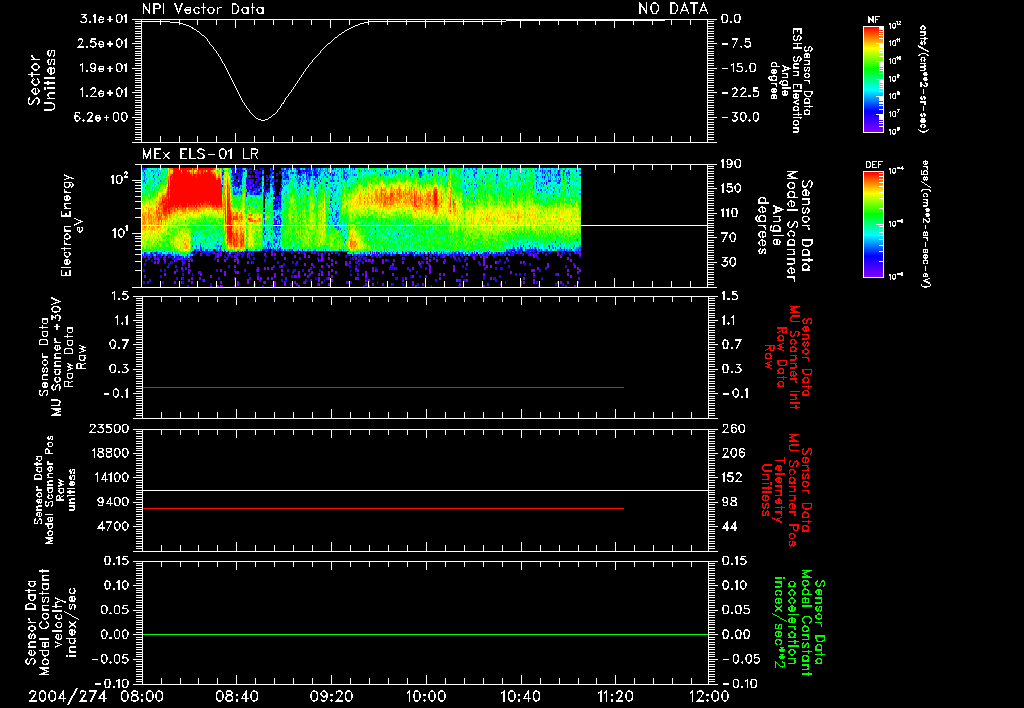Click the 190 scanner angle tick

tap(731, 164)
